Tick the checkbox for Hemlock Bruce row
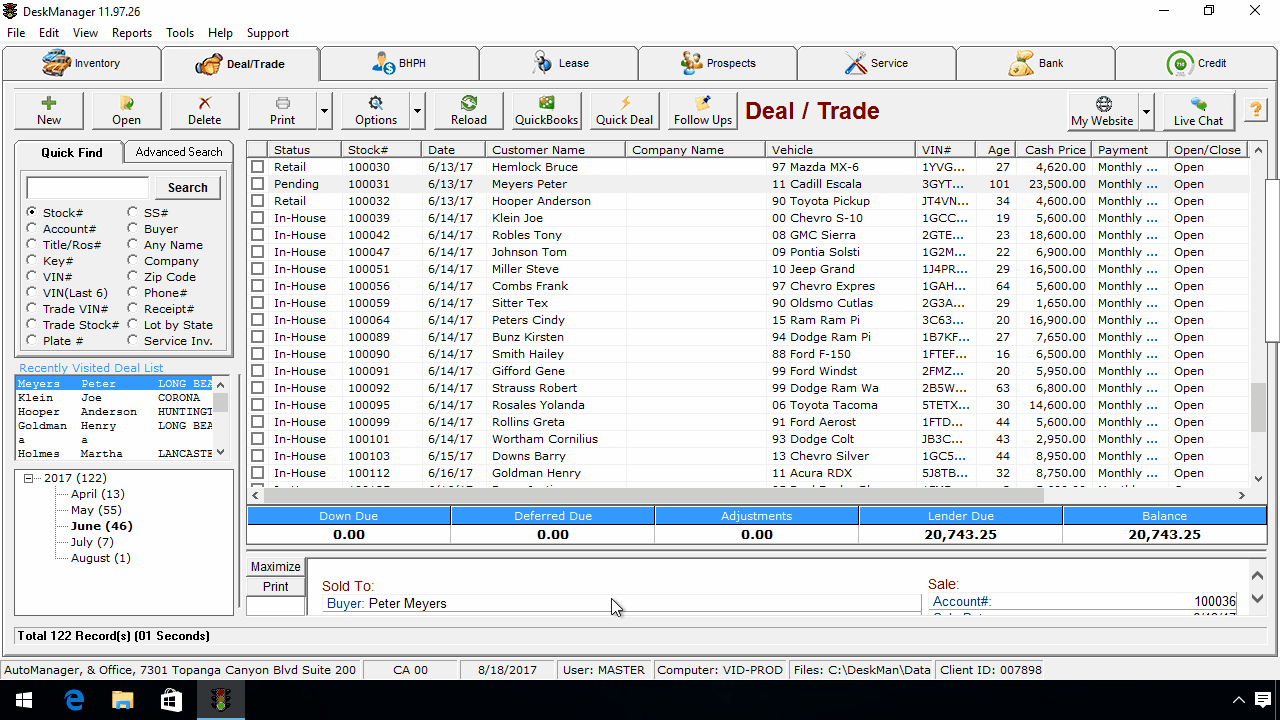The image size is (1280, 720). pos(257,167)
